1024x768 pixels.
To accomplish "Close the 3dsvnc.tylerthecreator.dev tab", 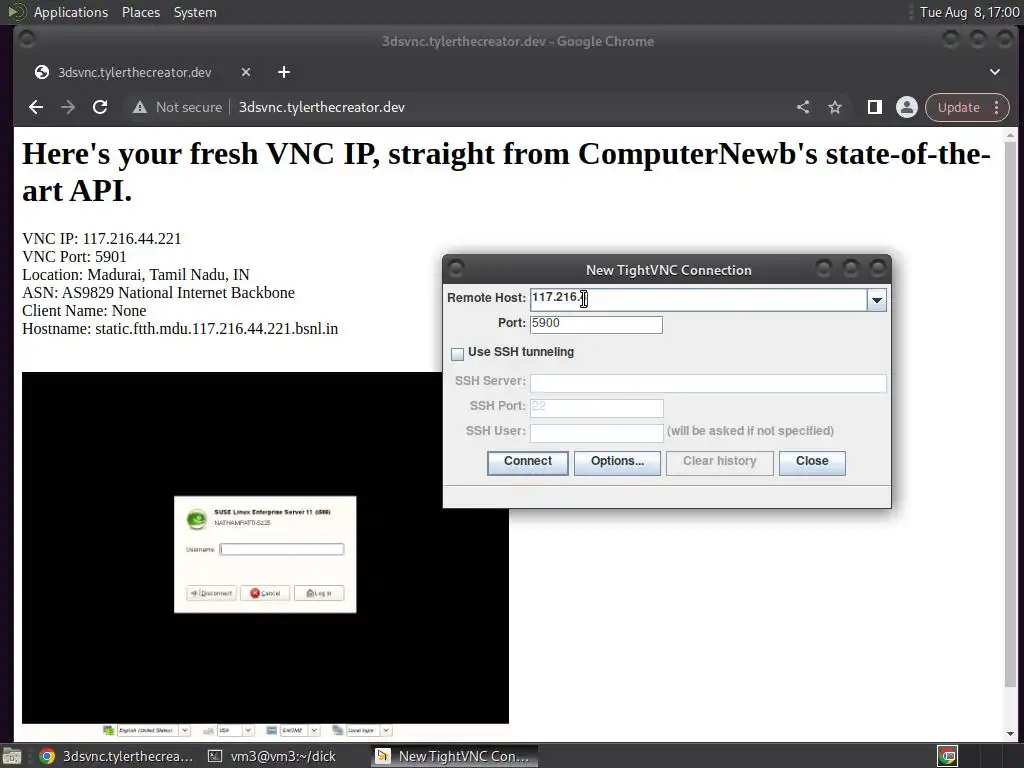I will click(x=246, y=72).
